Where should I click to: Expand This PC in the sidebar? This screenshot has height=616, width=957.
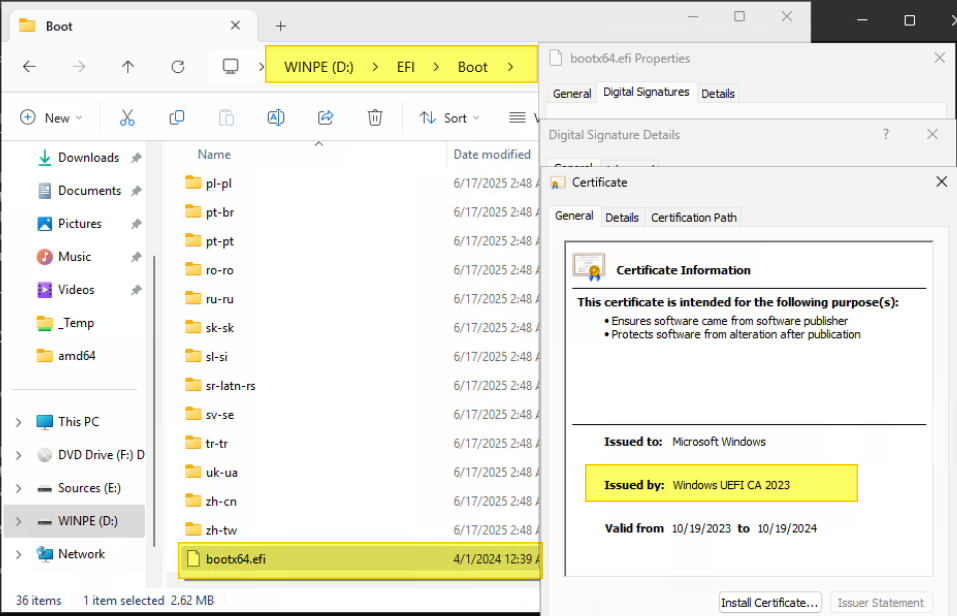pyautogui.click(x=18, y=421)
